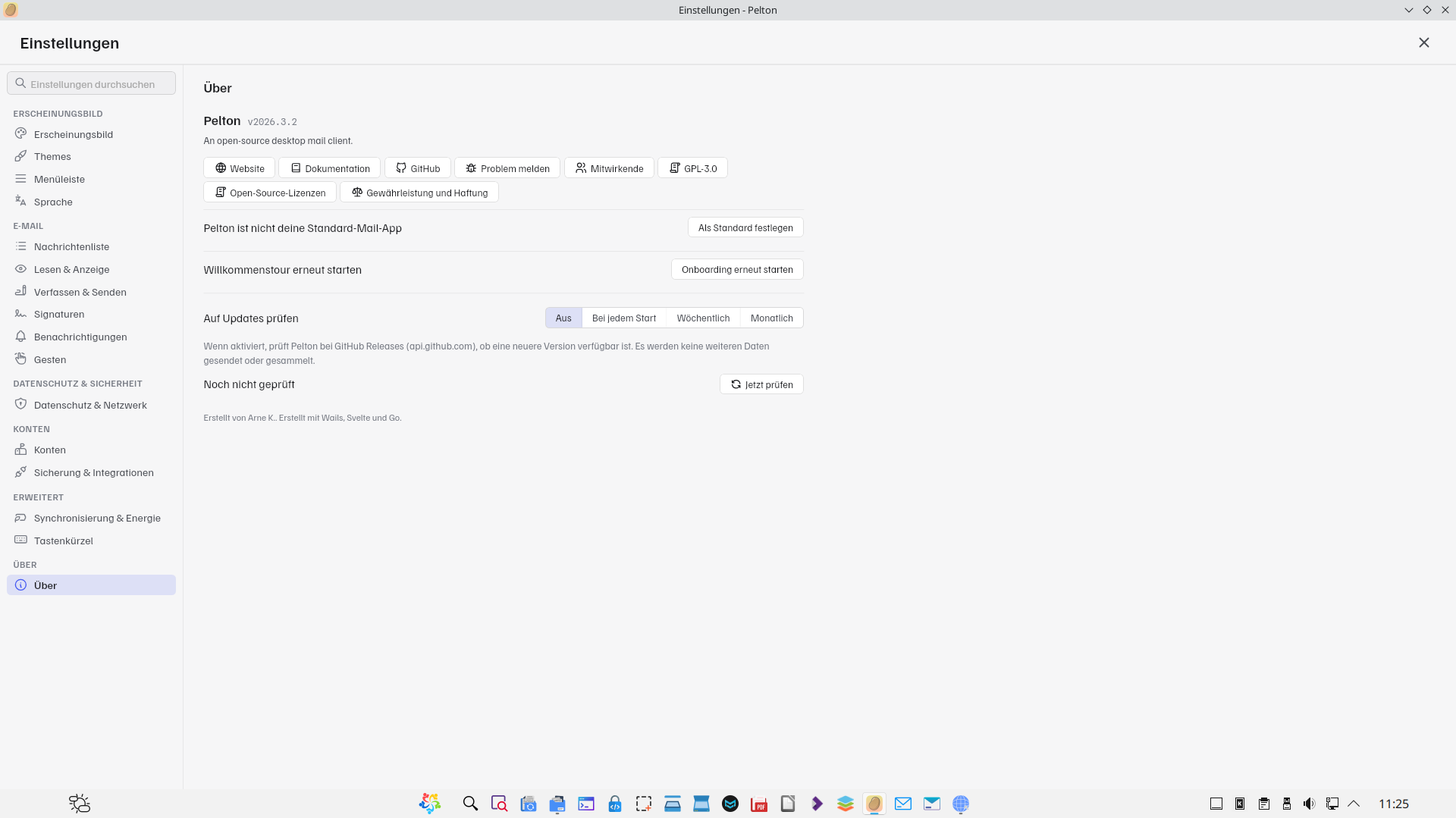Go to Verfassen & Senden settings
The image size is (1456, 818).
pyautogui.click(x=91, y=292)
